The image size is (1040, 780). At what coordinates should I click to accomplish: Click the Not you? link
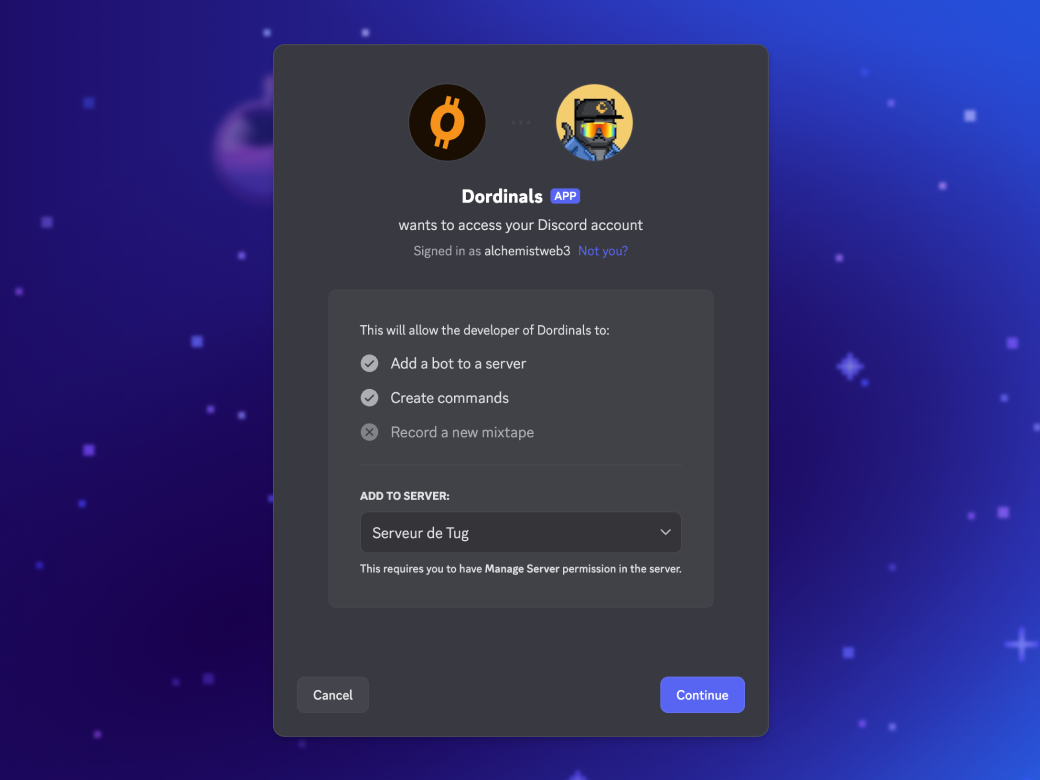pos(603,251)
